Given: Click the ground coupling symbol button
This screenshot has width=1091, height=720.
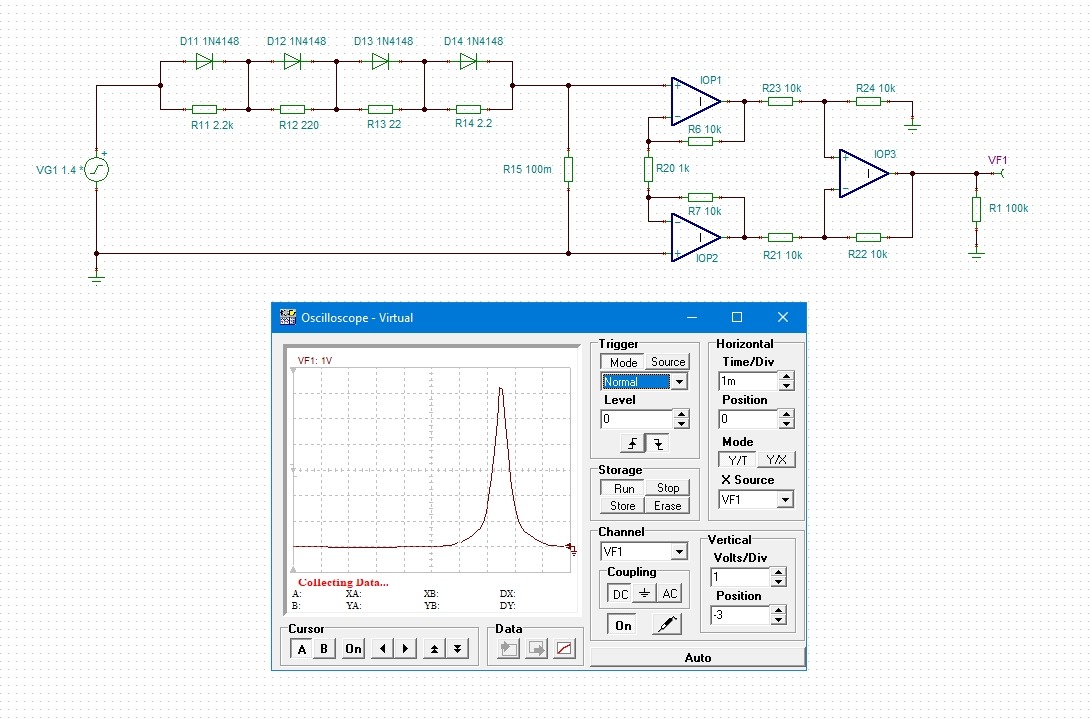Looking at the screenshot, I should coord(644,593).
